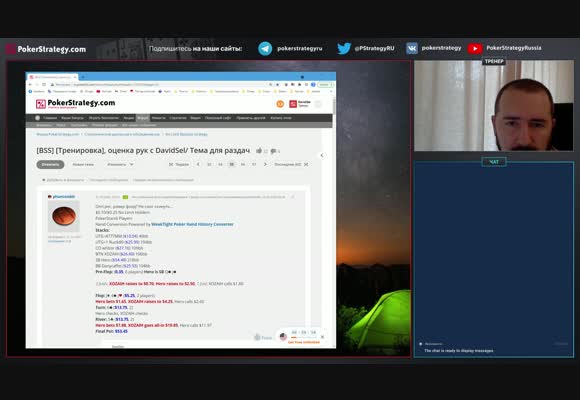Close the browser's active tab
Screen dimensions: 580x400
[x=75, y=77]
